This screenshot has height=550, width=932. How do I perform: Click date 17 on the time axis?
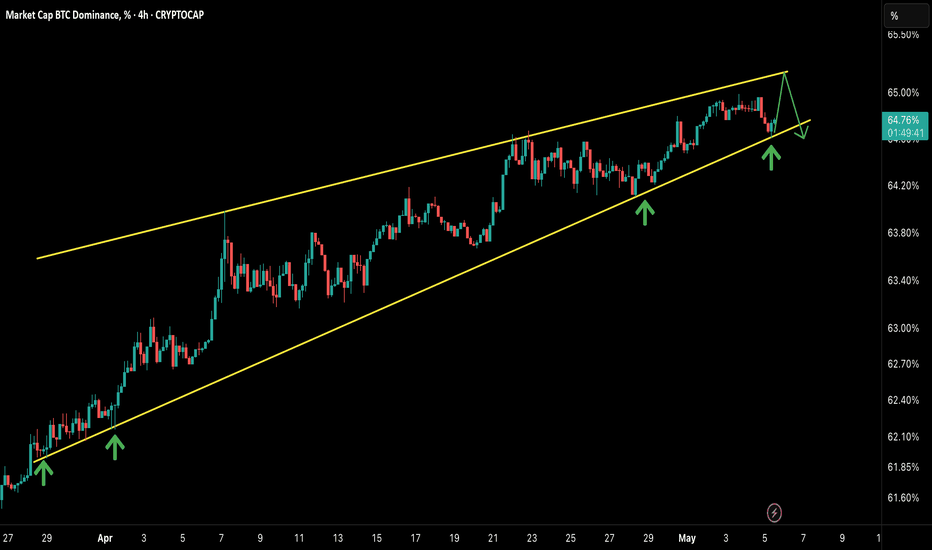coord(415,538)
